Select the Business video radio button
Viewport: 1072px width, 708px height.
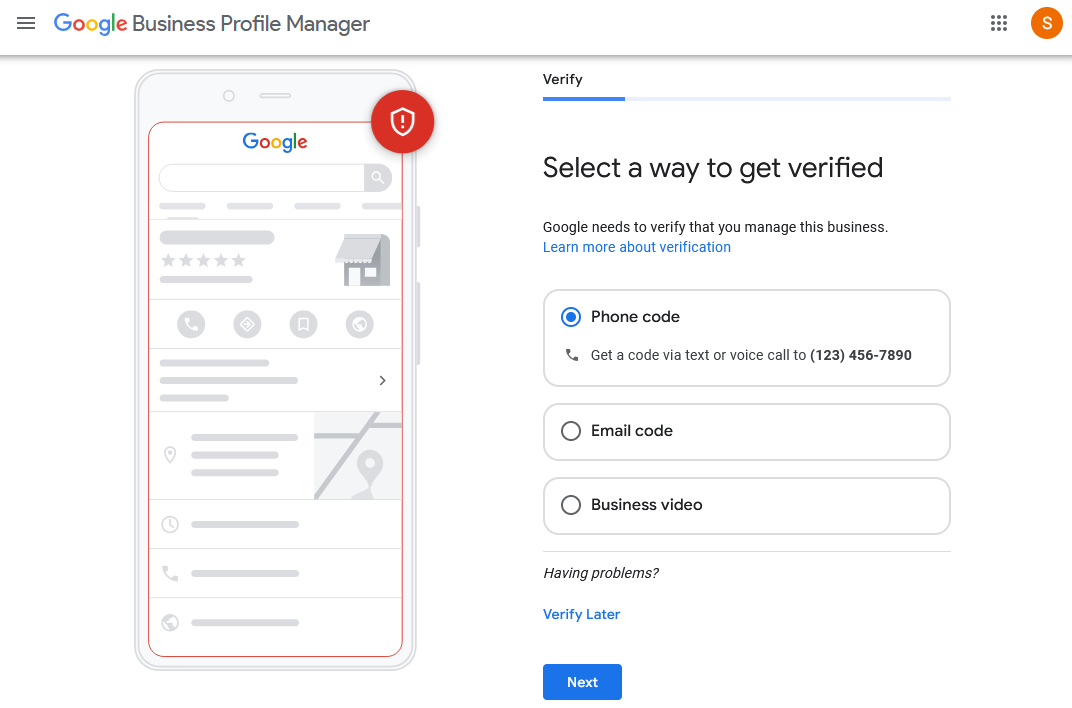[571, 505]
